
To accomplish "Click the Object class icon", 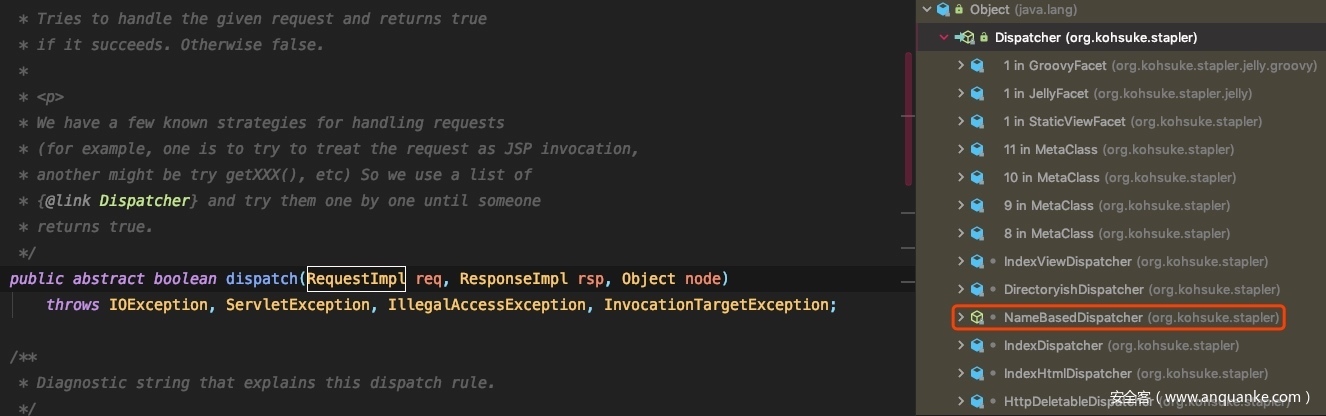I will 942,10.
